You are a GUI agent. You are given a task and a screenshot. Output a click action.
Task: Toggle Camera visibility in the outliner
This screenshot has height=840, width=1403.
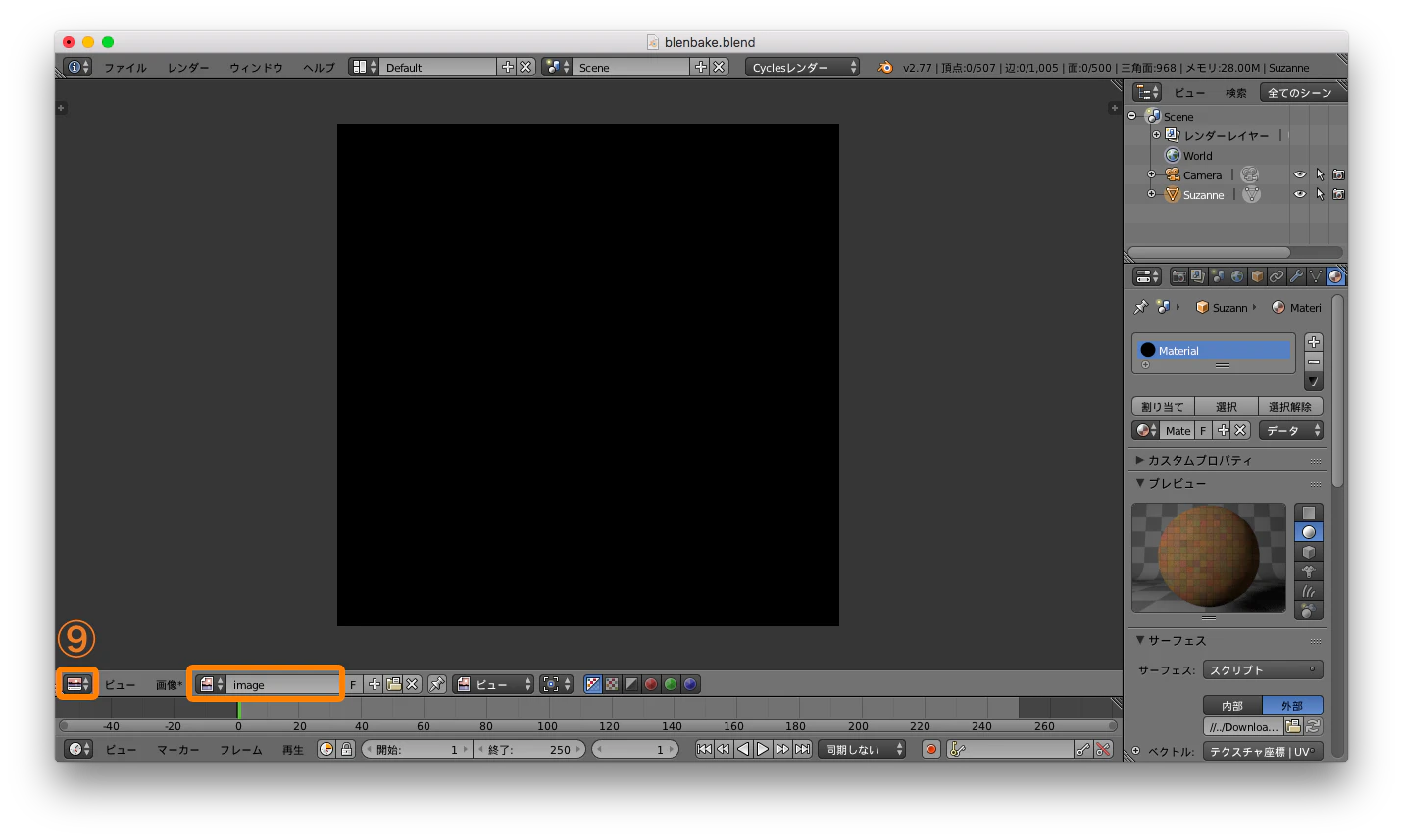point(1300,174)
